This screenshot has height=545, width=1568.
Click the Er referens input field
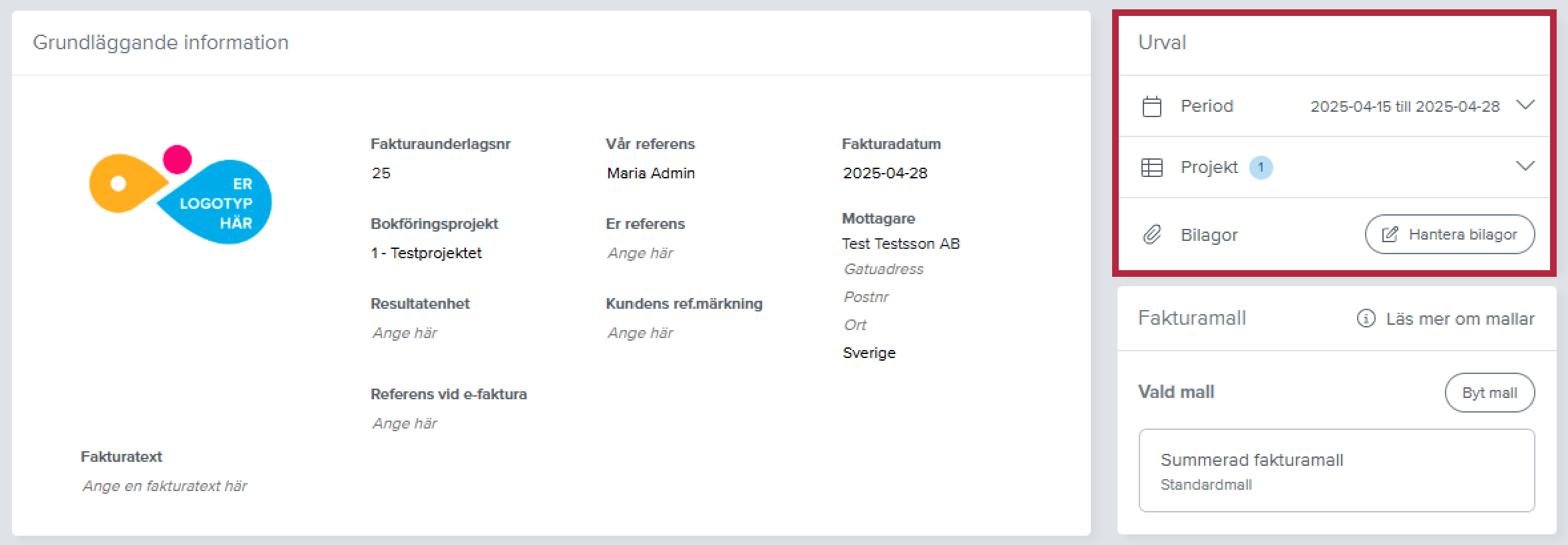(x=640, y=254)
